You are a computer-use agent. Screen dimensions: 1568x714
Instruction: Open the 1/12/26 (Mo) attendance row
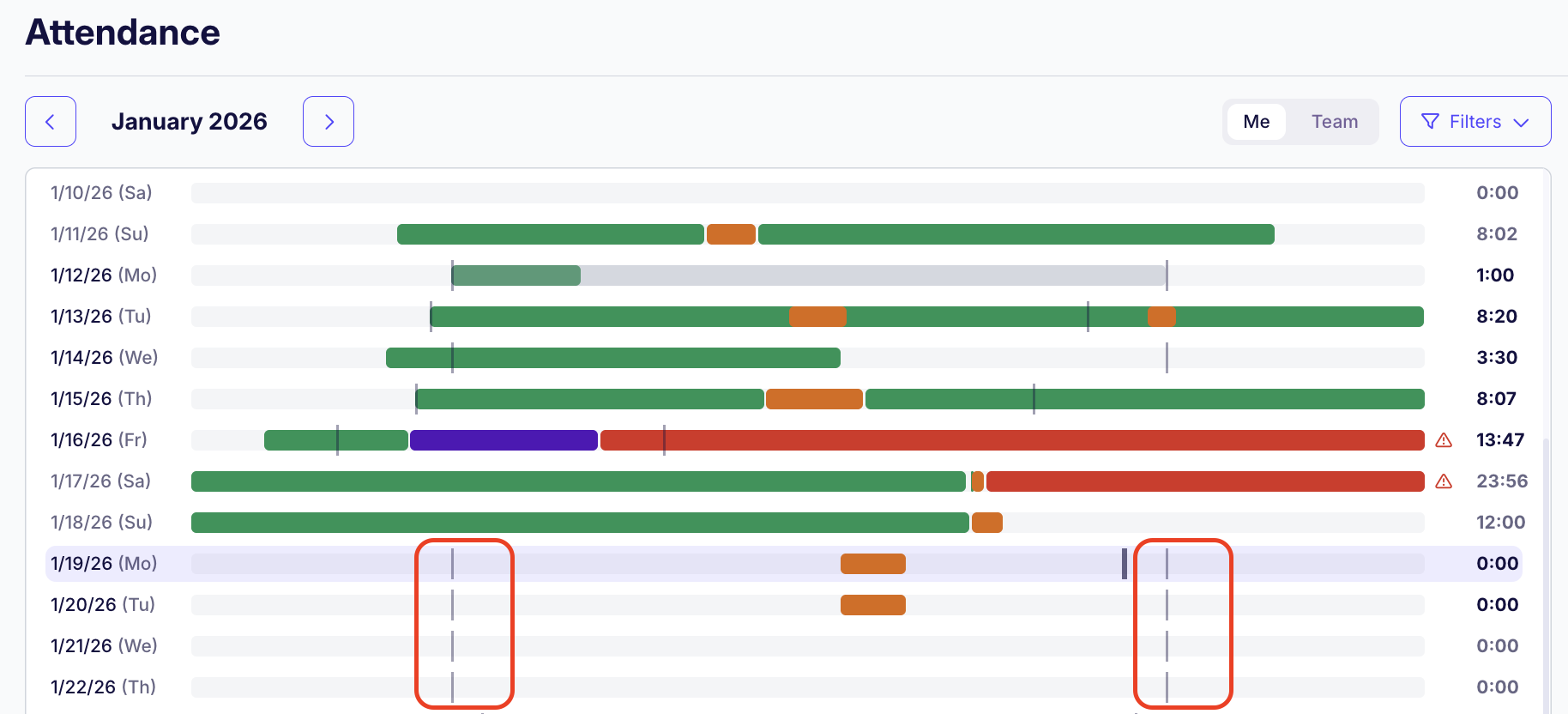104,275
